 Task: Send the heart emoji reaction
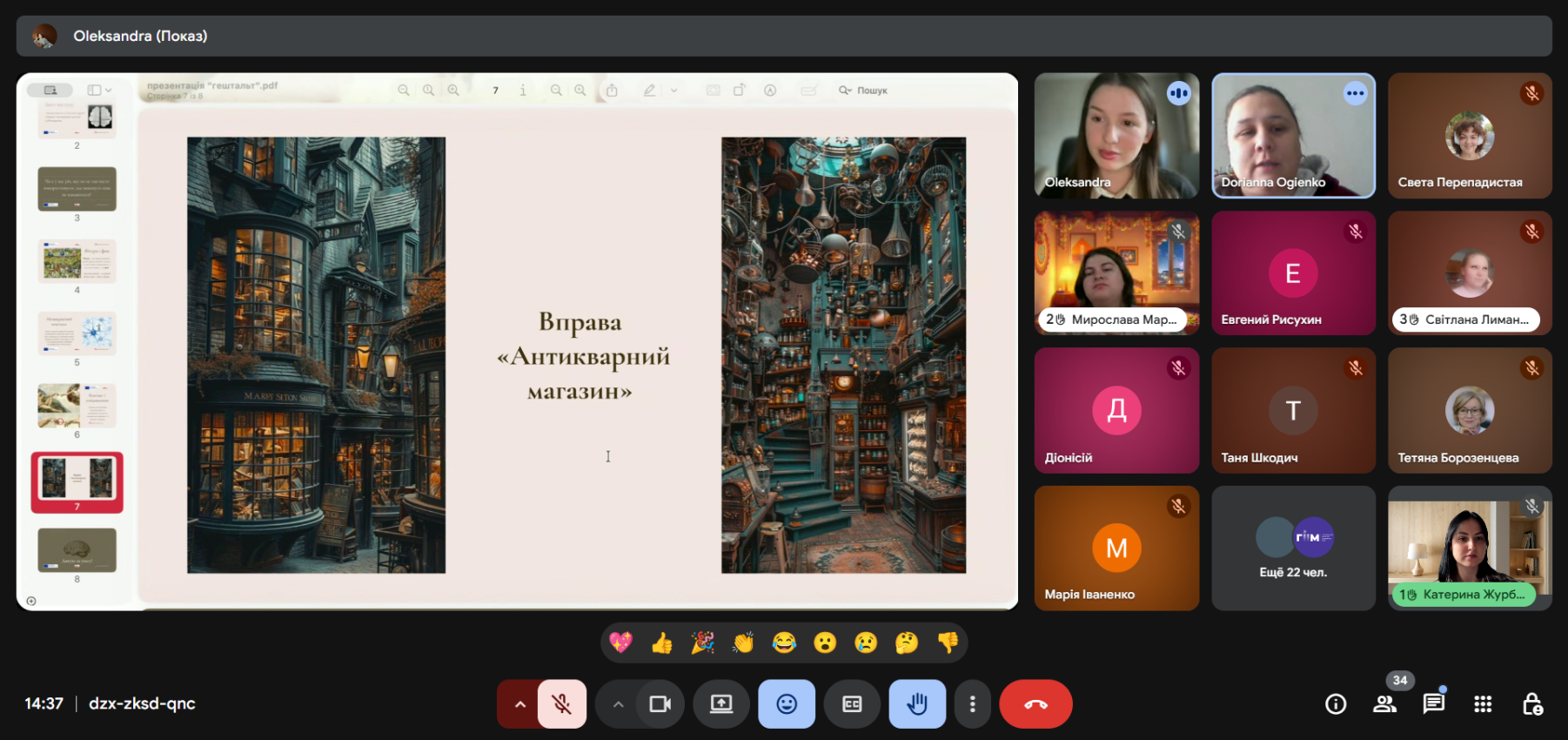click(x=620, y=643)
